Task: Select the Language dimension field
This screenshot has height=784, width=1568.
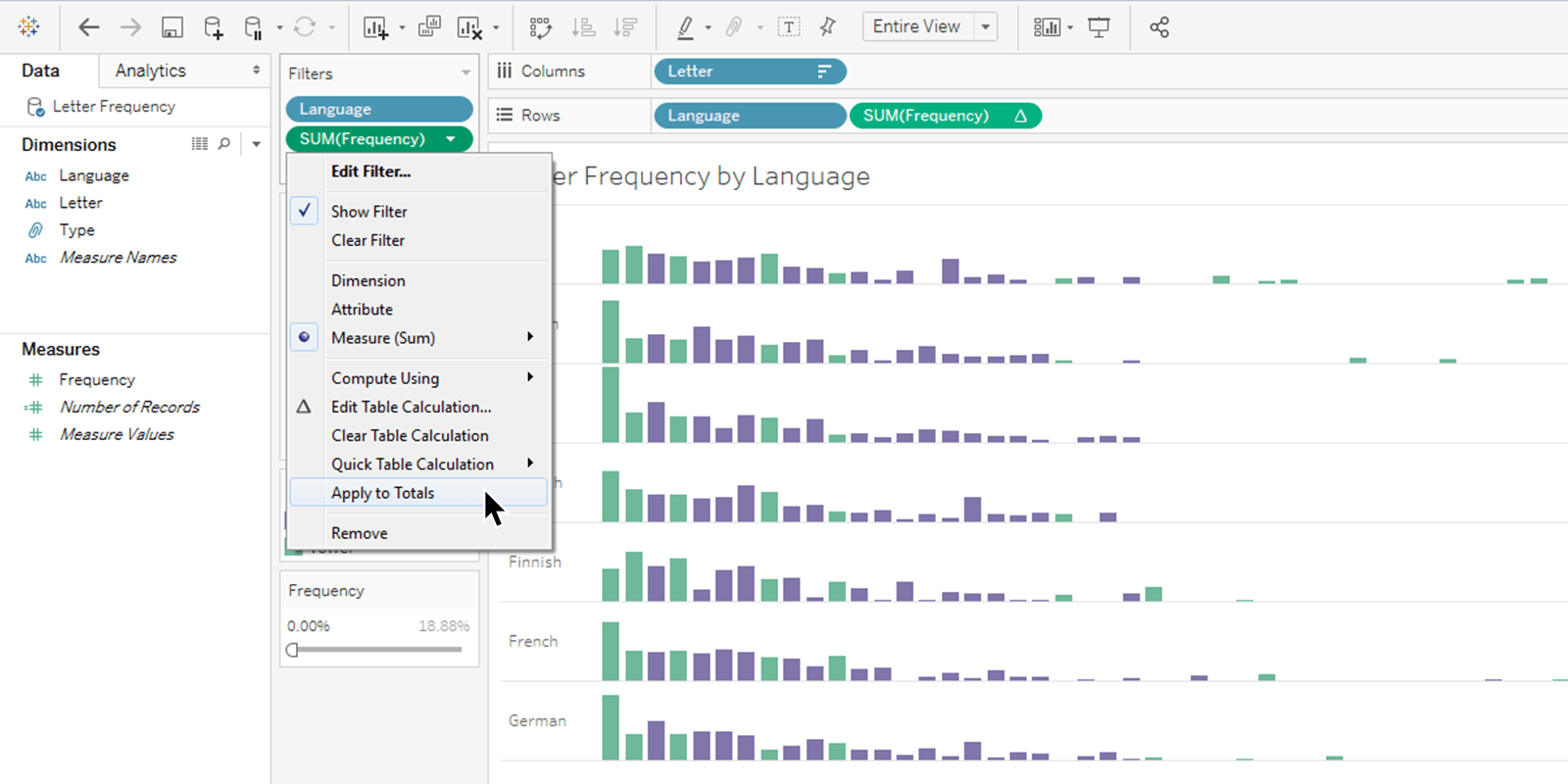Action: click(x=94, y=175)
